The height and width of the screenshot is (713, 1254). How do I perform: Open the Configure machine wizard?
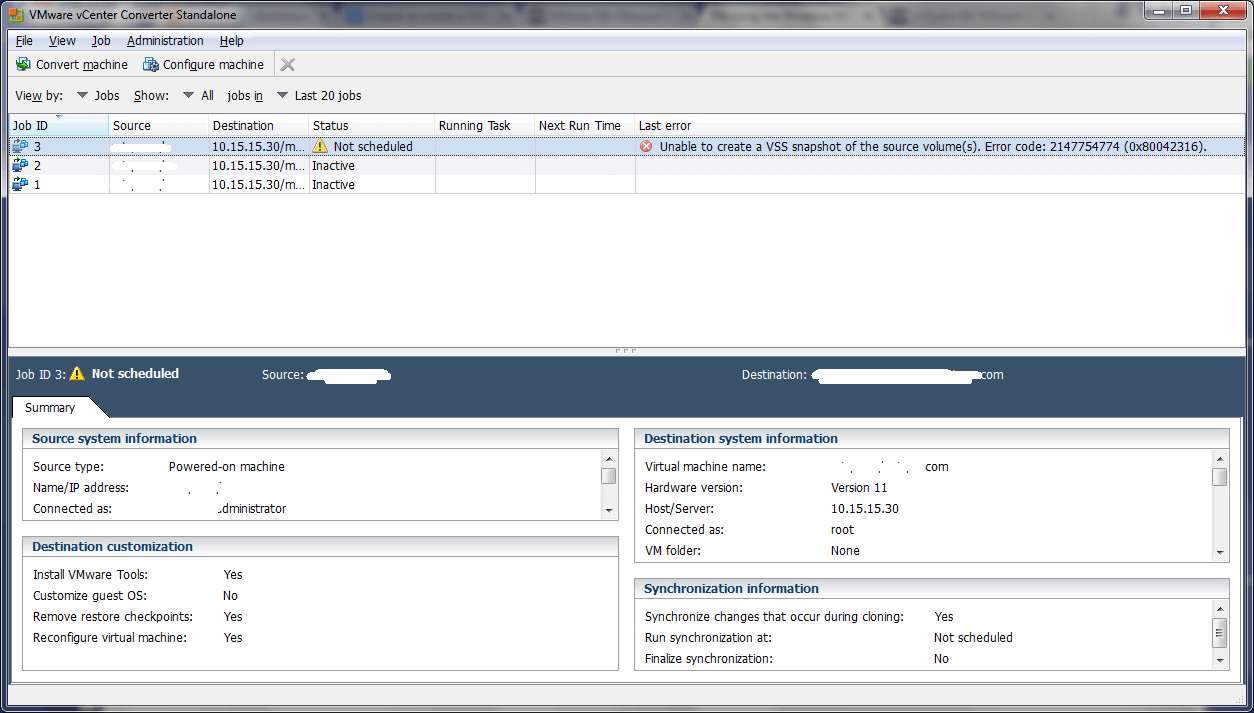204,65
